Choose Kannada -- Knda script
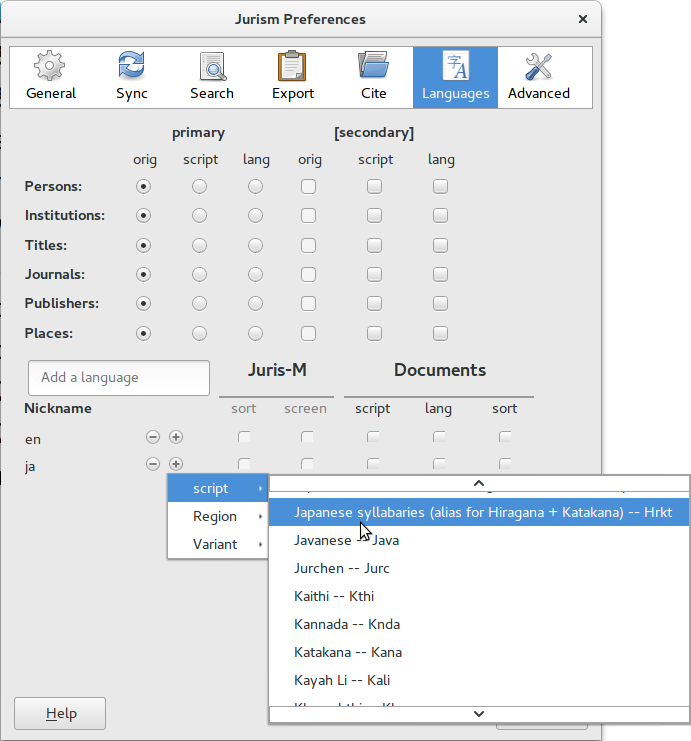 (479, 624)
